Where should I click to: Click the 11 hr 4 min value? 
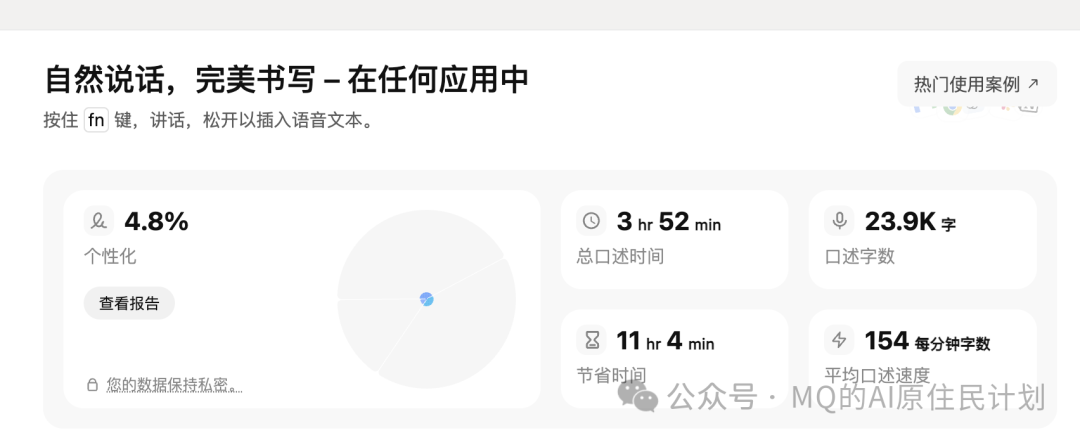tap(665, 342)
